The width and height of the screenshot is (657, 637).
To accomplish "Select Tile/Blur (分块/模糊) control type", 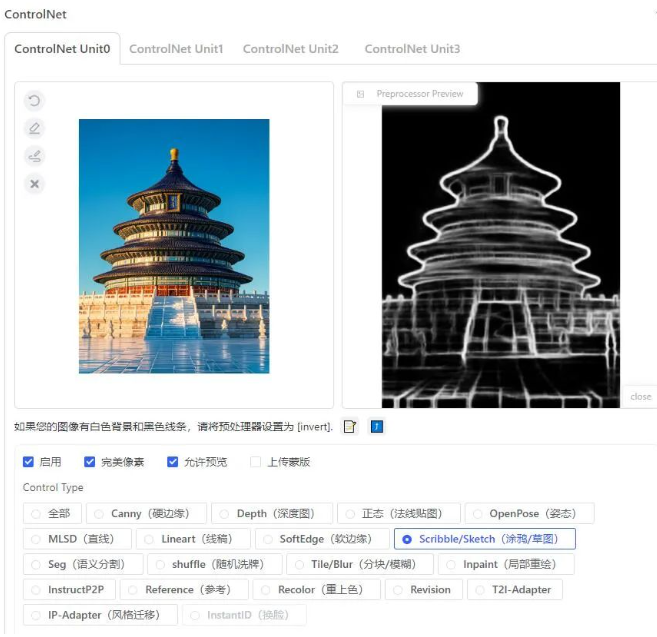I will [x=360, y=564].
